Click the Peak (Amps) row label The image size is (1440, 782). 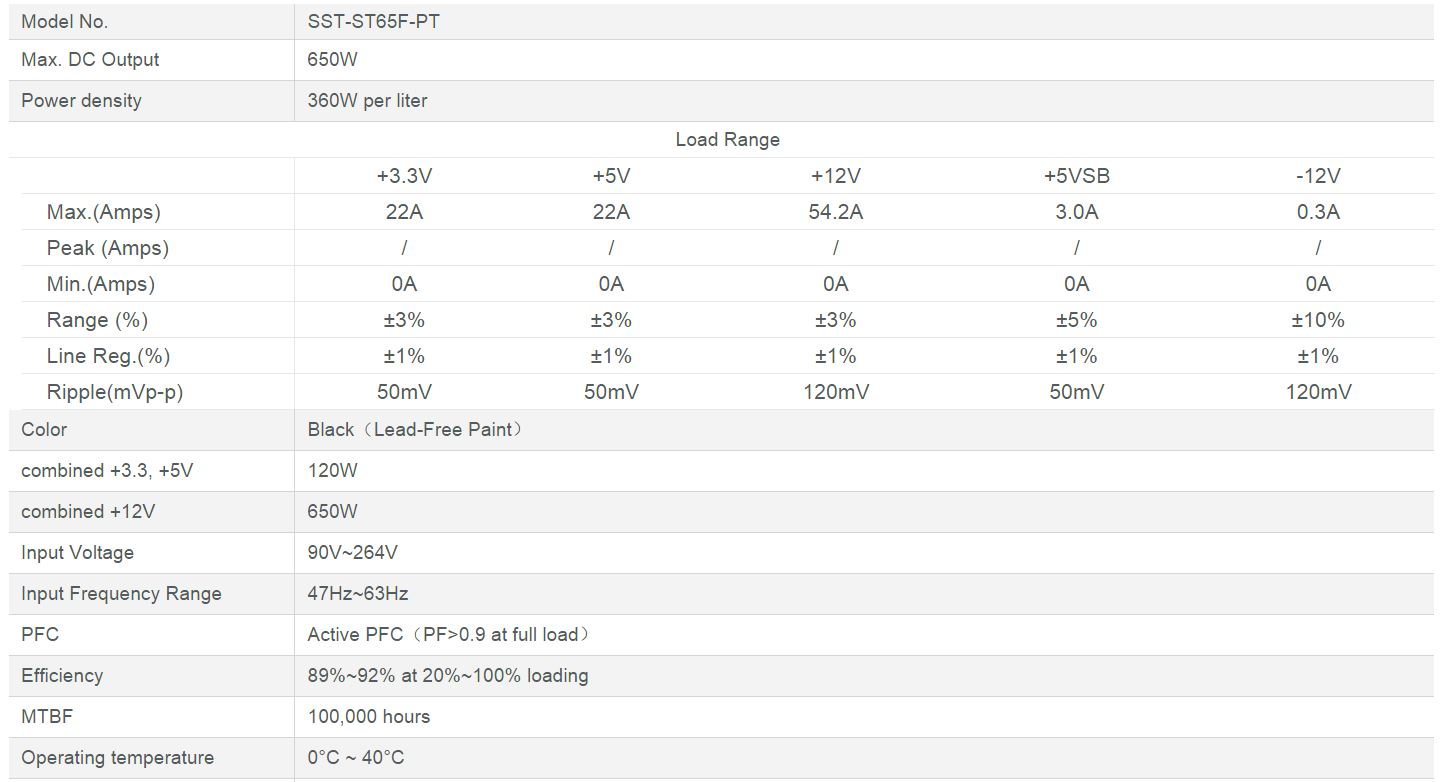tap(108, 248)
